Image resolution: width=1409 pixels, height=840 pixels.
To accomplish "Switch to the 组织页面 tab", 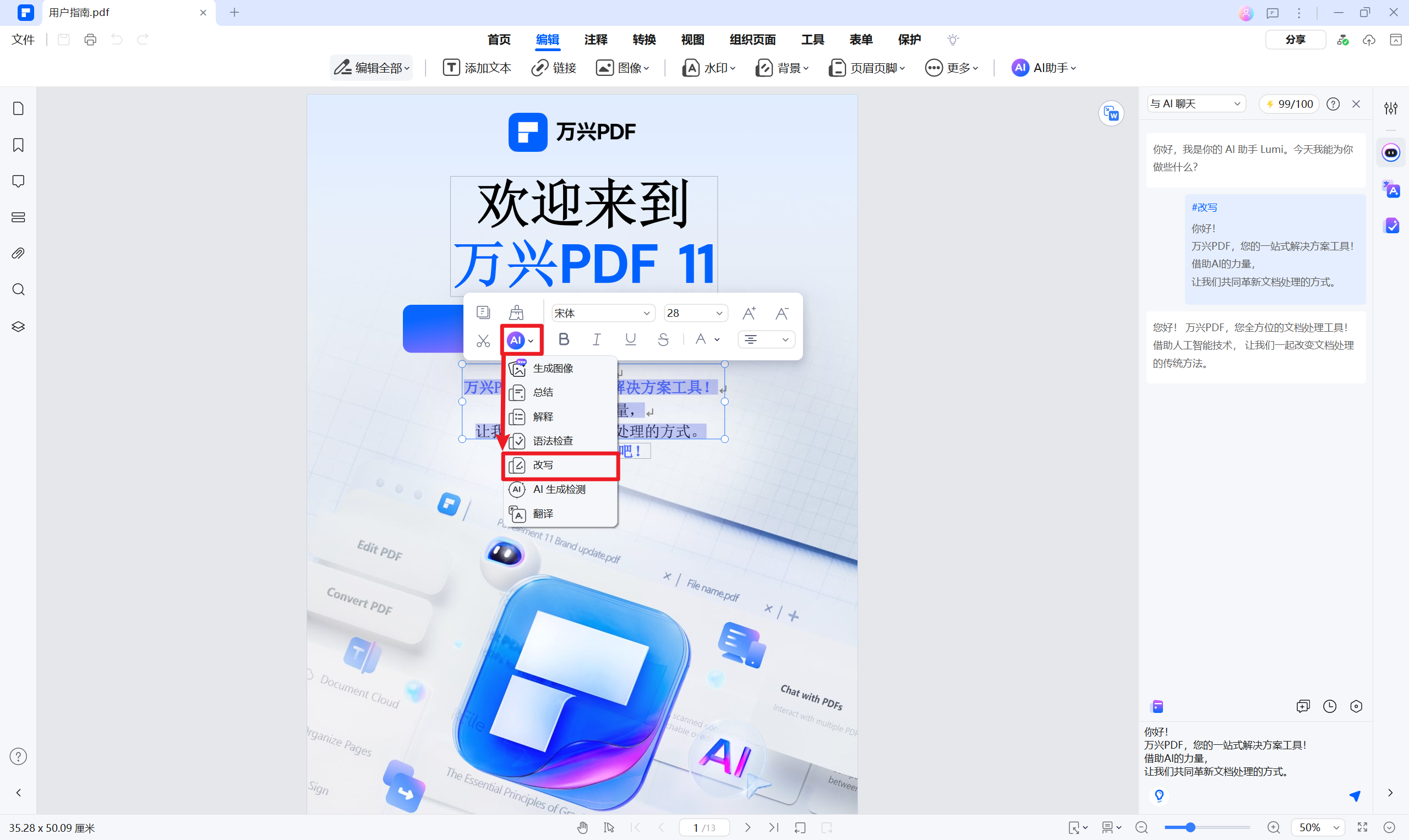I will (752, 40).
